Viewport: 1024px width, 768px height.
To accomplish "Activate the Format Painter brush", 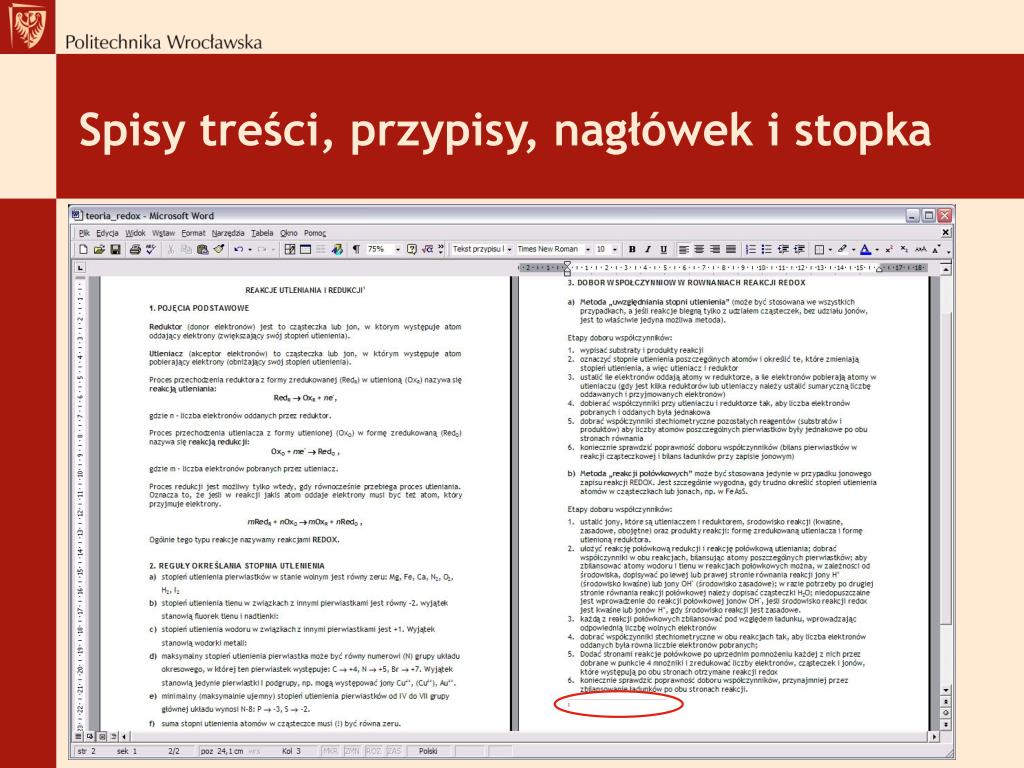I will pyautogui.click(x=218, y=249).
